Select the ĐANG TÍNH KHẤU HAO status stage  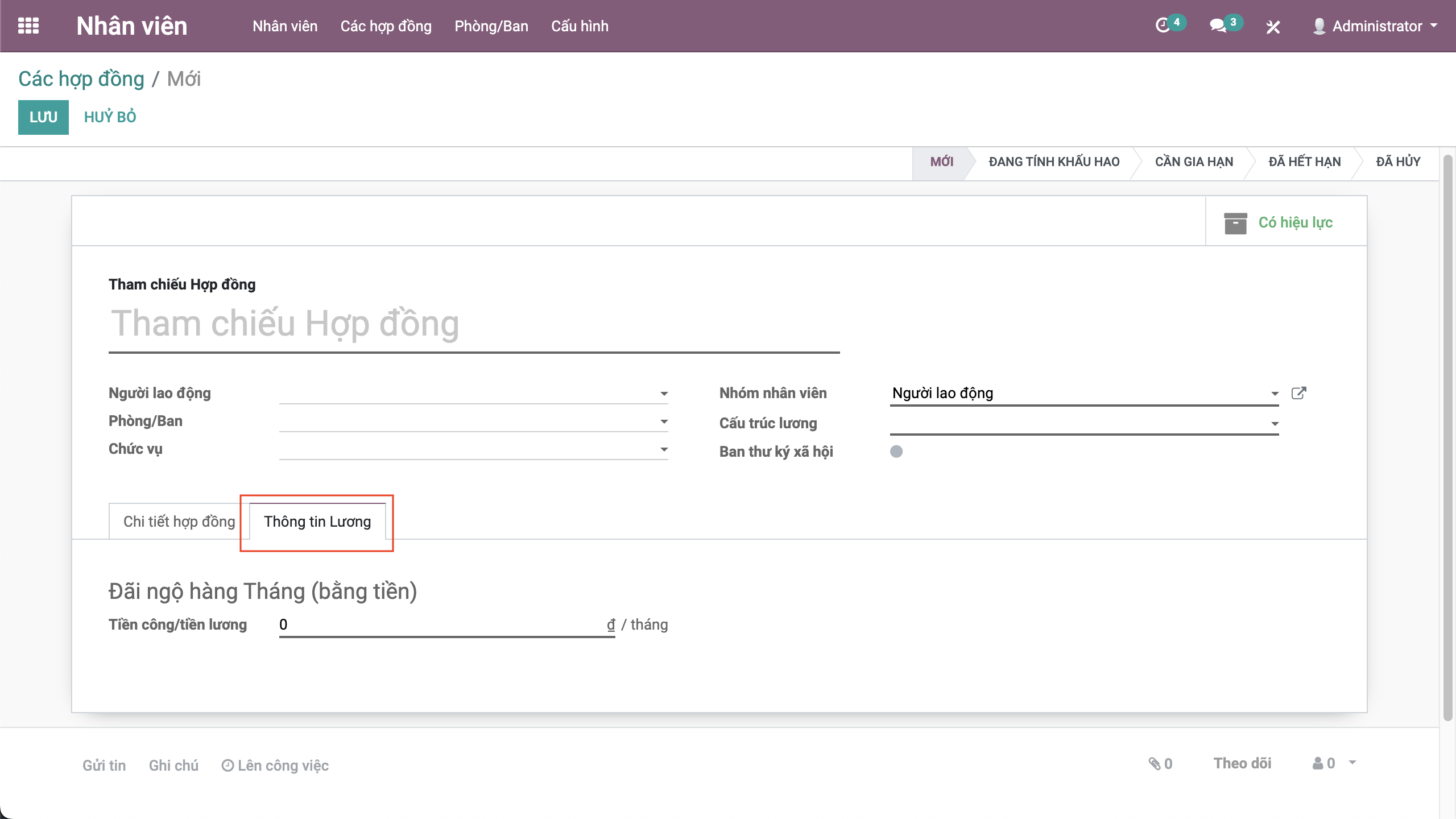pos(1054,162)
